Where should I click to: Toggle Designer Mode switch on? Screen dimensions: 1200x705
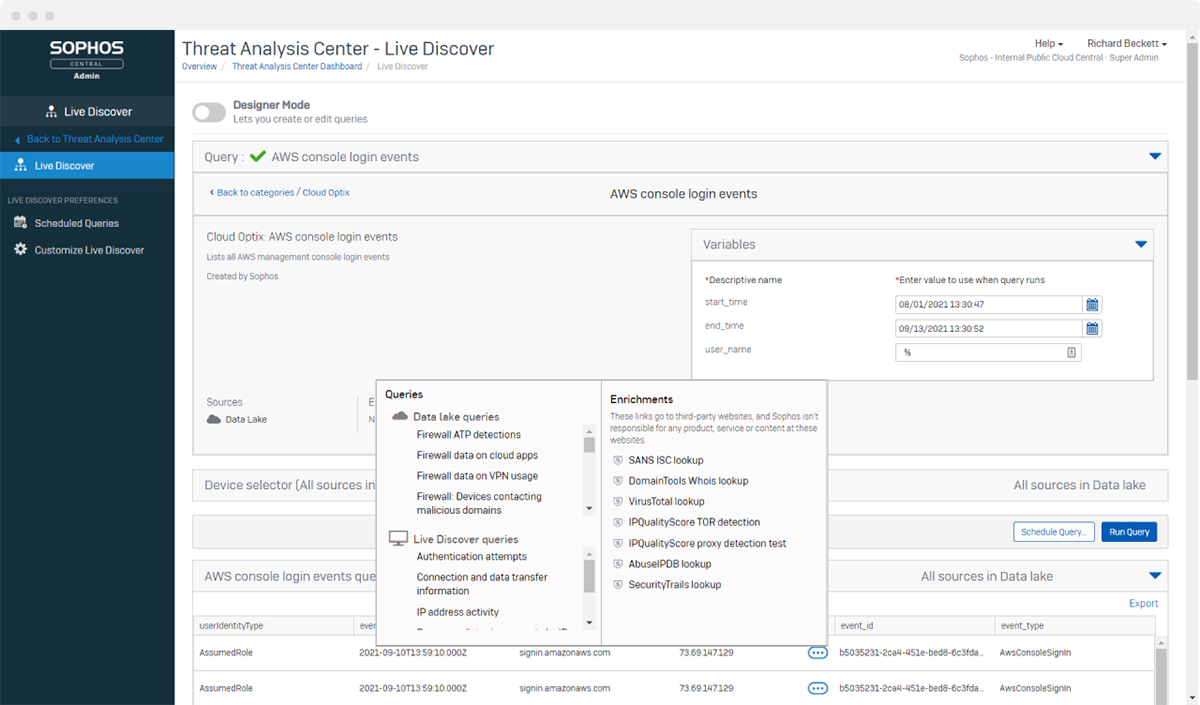click(x=210, y=112)
